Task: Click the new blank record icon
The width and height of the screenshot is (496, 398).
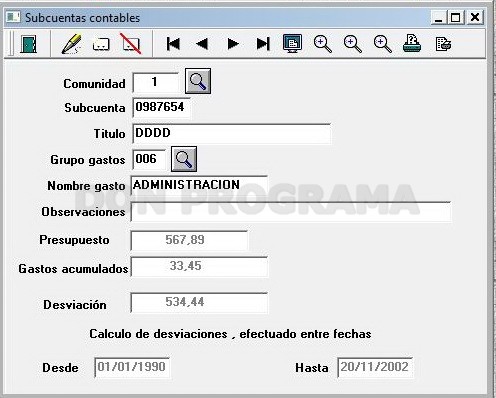Action: tap(101, 44)
